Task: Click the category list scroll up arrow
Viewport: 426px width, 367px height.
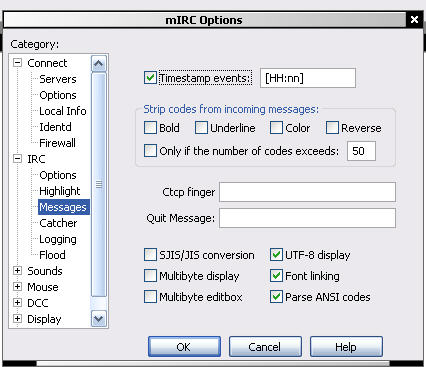Action: click(x=99, y=63)
